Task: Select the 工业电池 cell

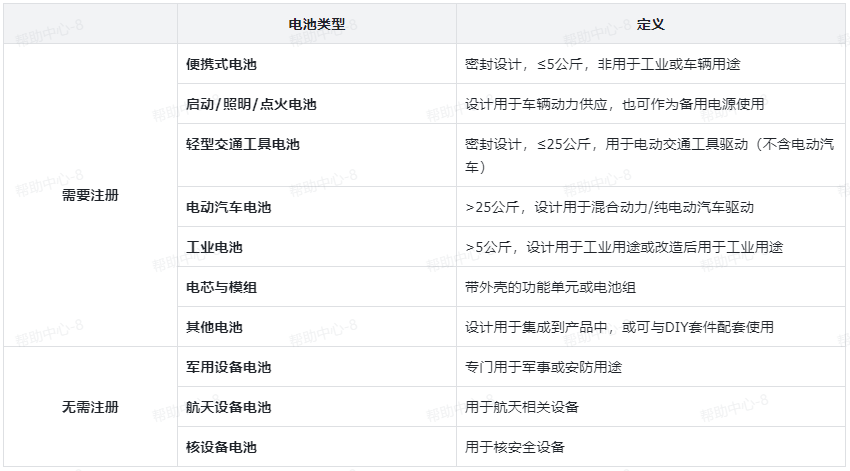Action: coord(317,247)
